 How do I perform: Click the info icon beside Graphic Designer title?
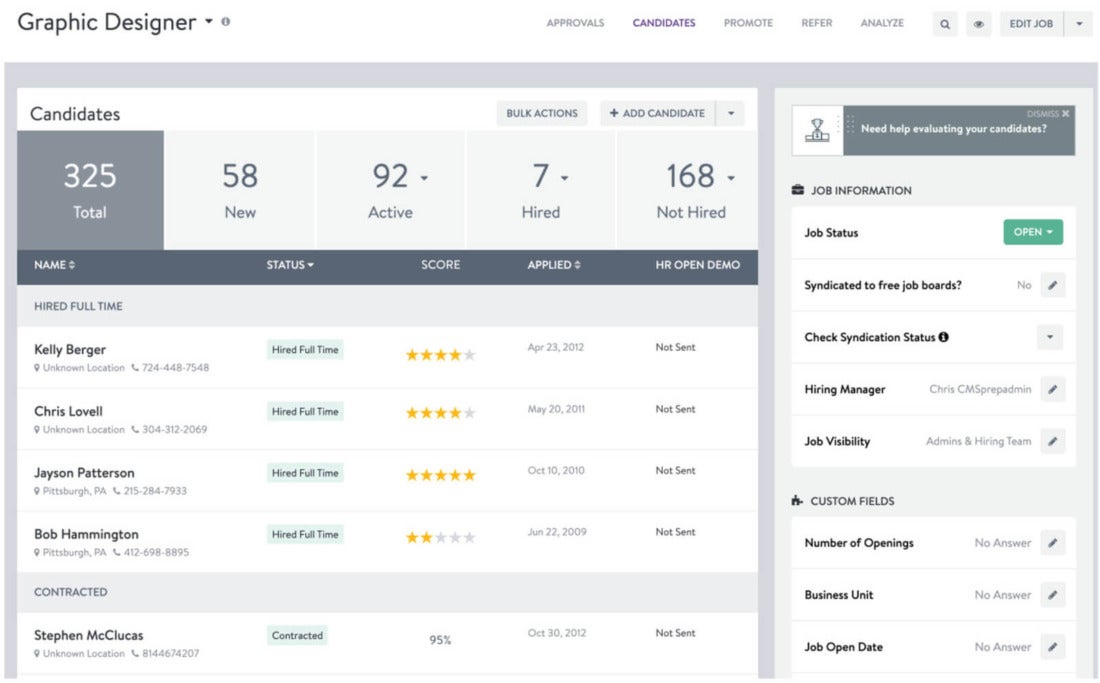[225, 20]
